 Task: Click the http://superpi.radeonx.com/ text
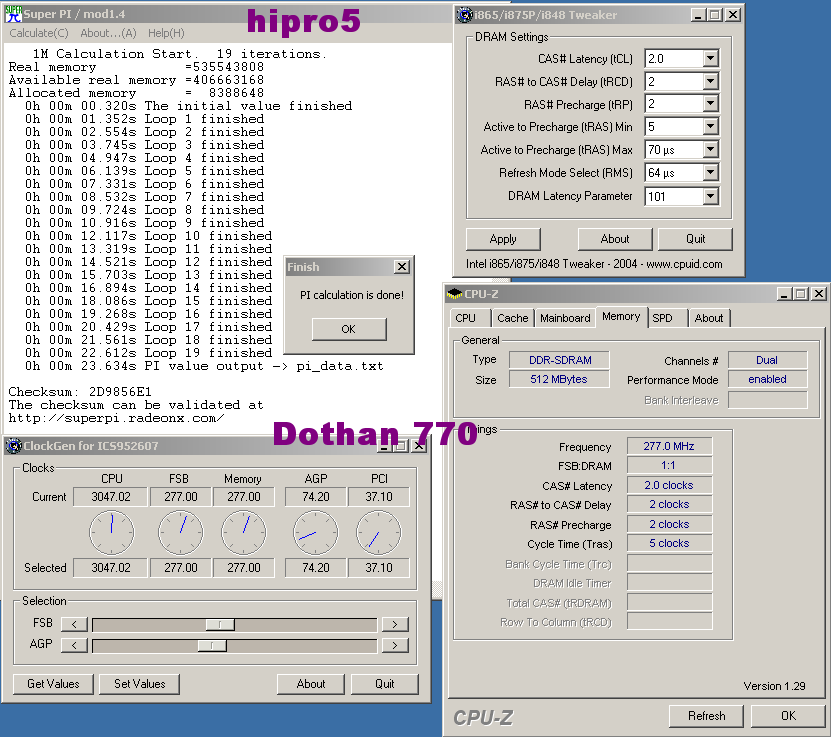pos(117,418)
